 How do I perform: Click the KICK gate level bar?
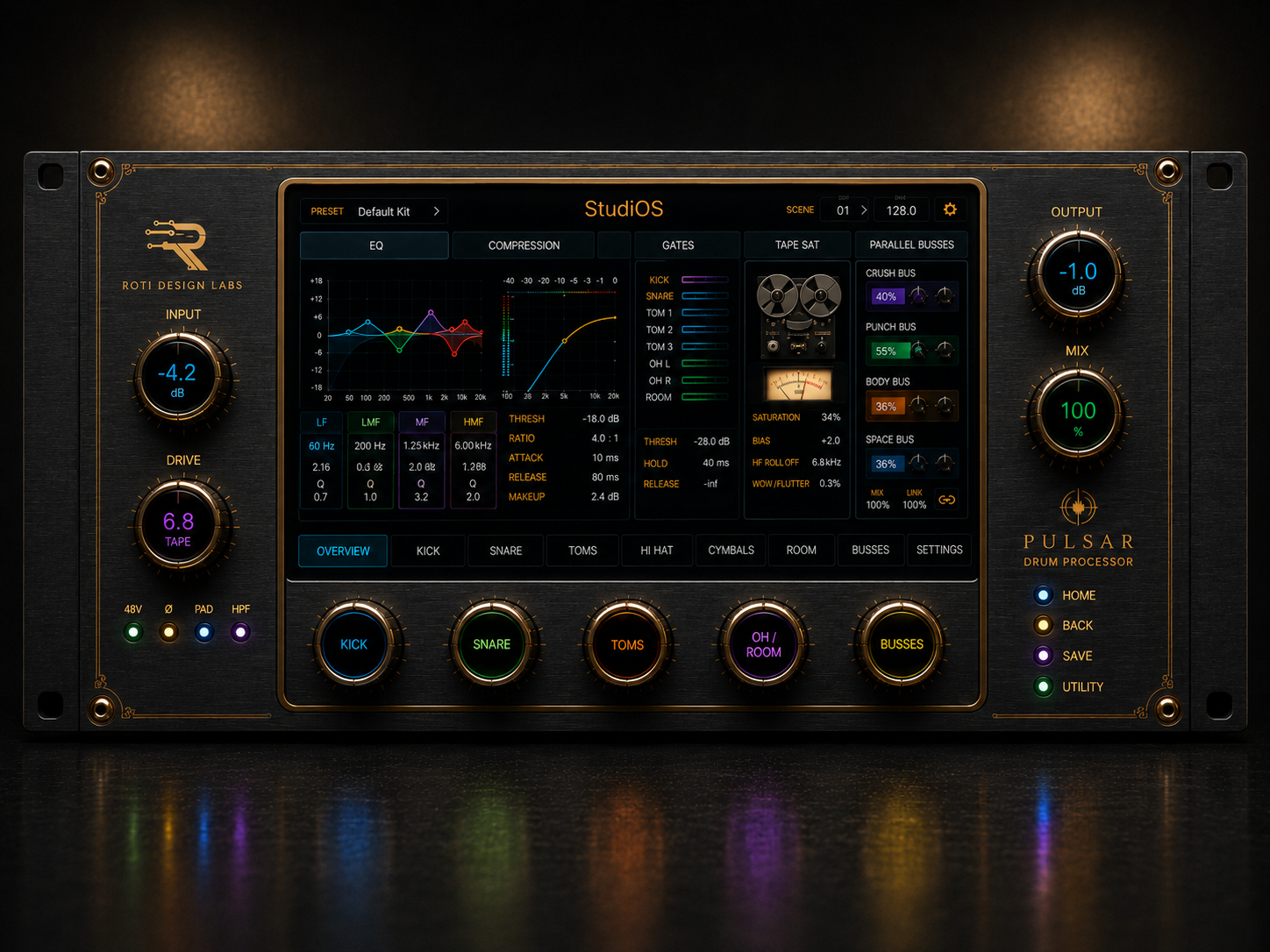click(x=704, y=280)
